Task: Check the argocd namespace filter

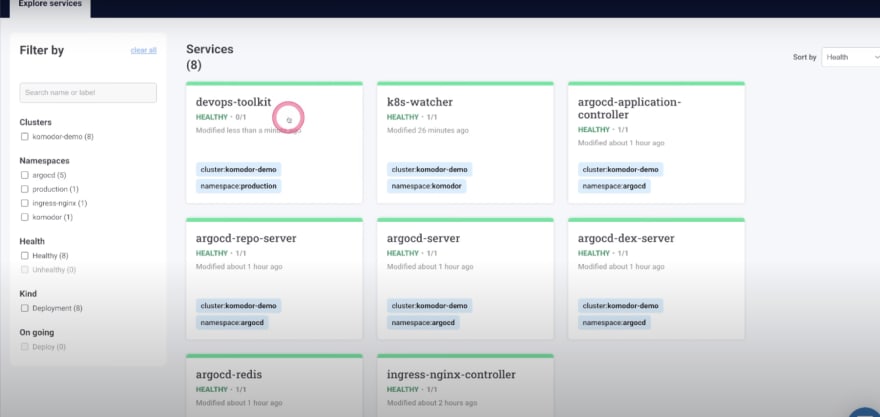Action: click(x=25, y=175)
